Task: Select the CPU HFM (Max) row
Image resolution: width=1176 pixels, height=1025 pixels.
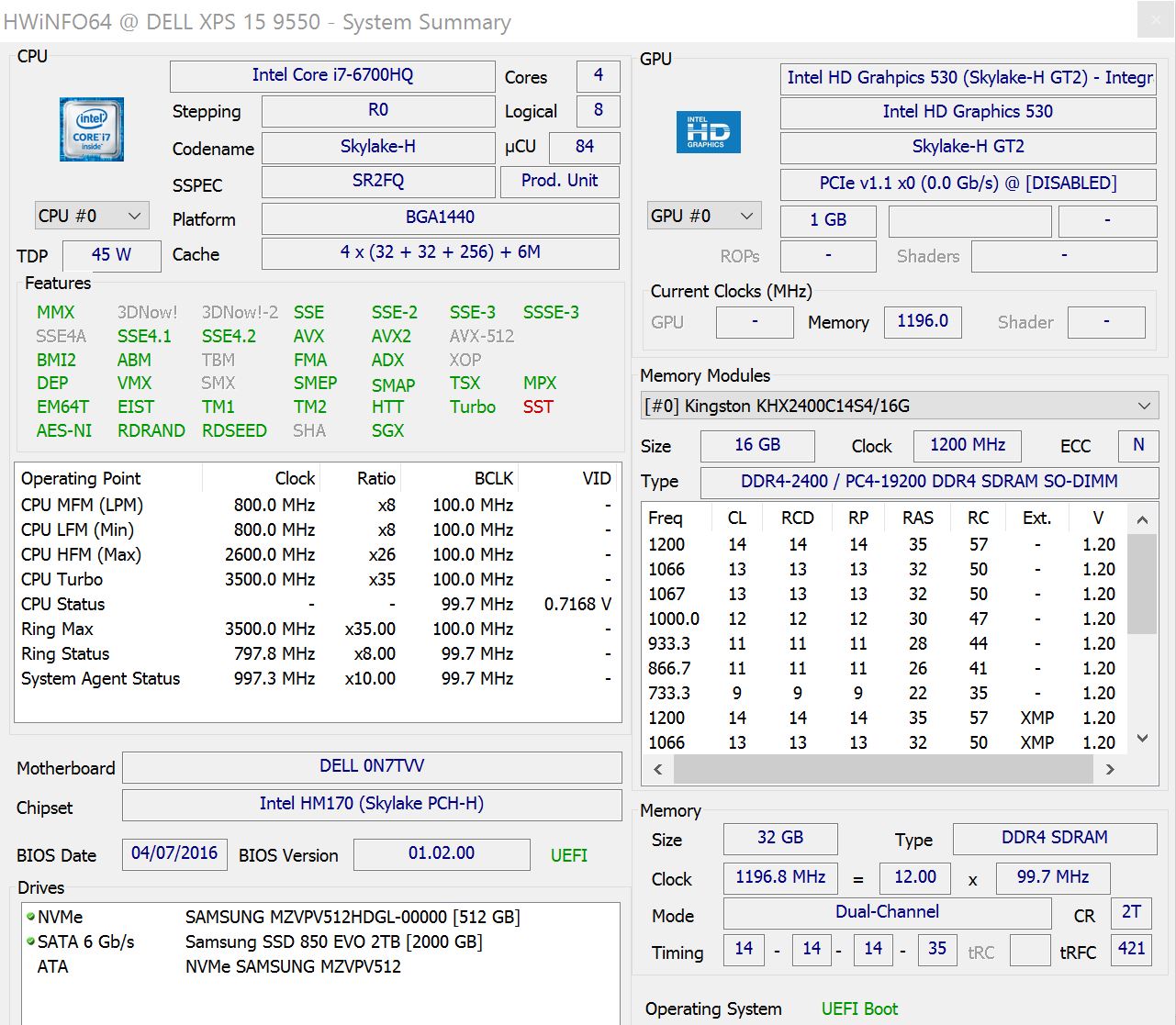Action: coord(317,554)
